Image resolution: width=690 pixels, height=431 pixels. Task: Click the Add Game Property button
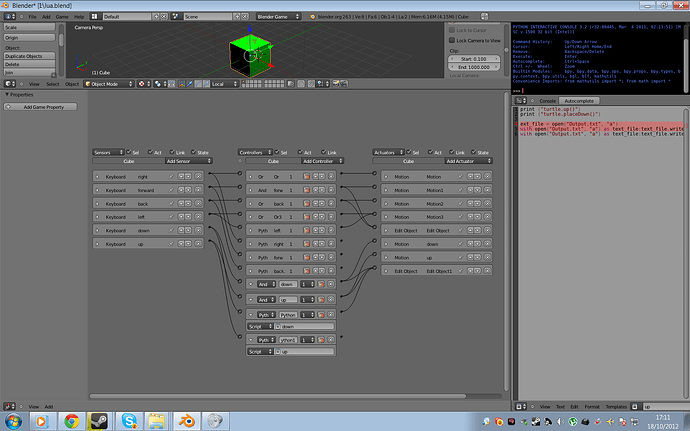[x=40, y=107]
